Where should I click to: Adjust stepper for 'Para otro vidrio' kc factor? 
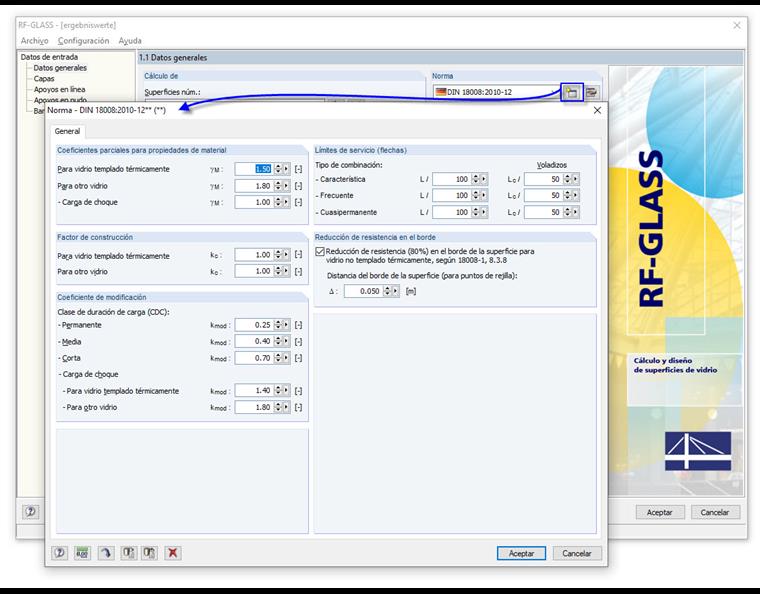[x=278, y=271]
